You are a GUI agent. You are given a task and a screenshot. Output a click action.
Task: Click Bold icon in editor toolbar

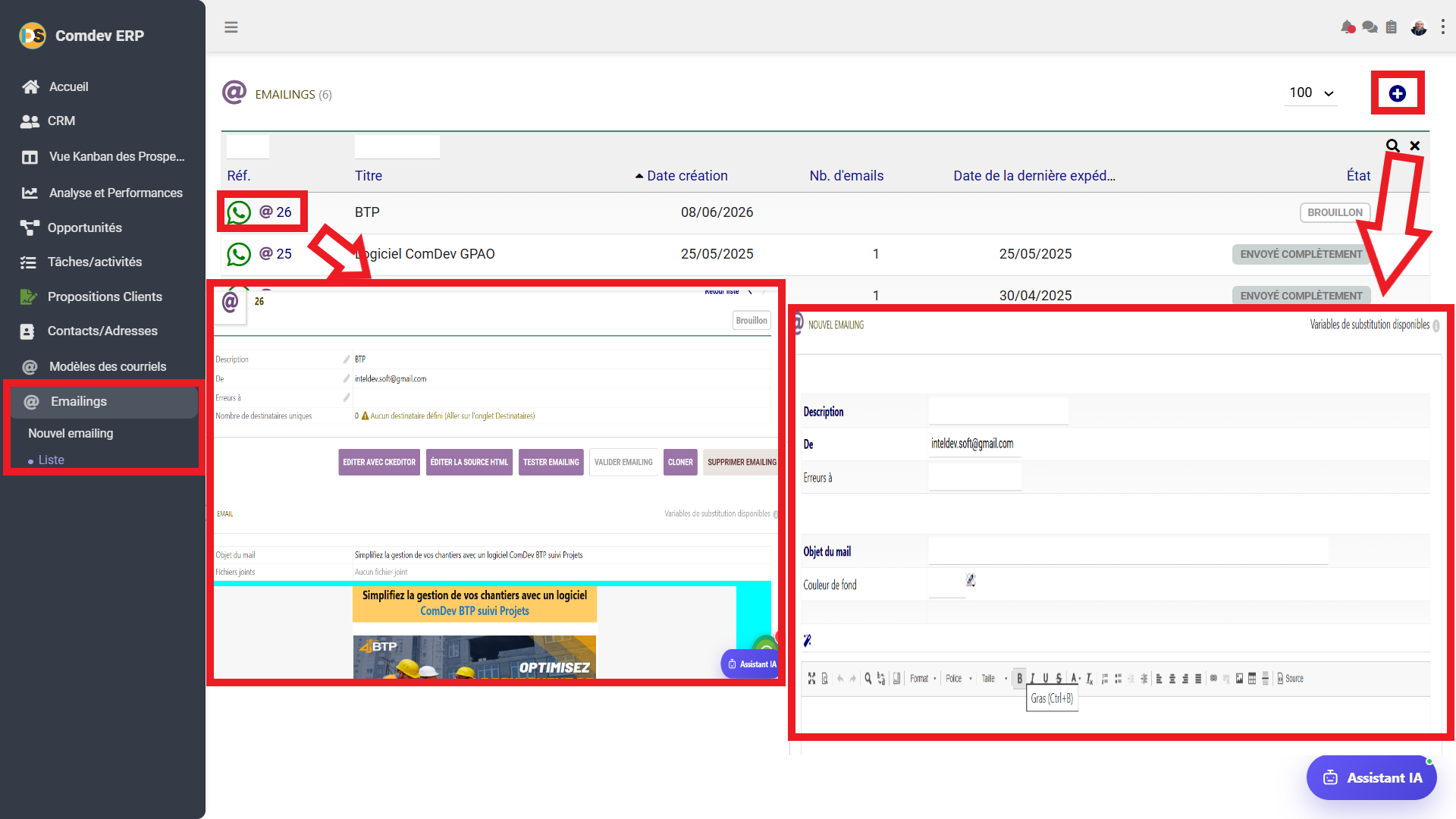click(1020, 679)
